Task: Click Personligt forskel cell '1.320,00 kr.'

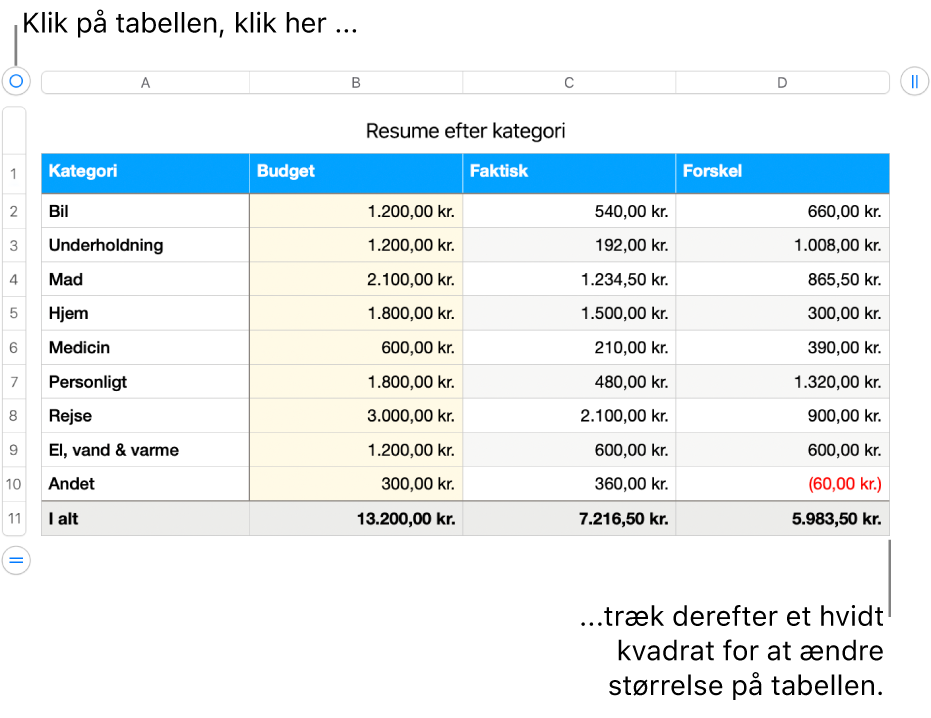Action: (782, 381)
